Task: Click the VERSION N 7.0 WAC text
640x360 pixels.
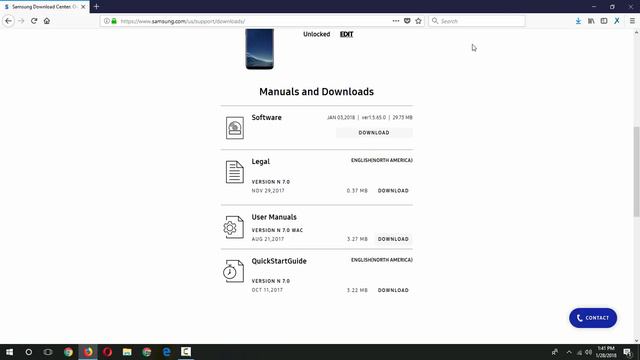Action: 277,230
